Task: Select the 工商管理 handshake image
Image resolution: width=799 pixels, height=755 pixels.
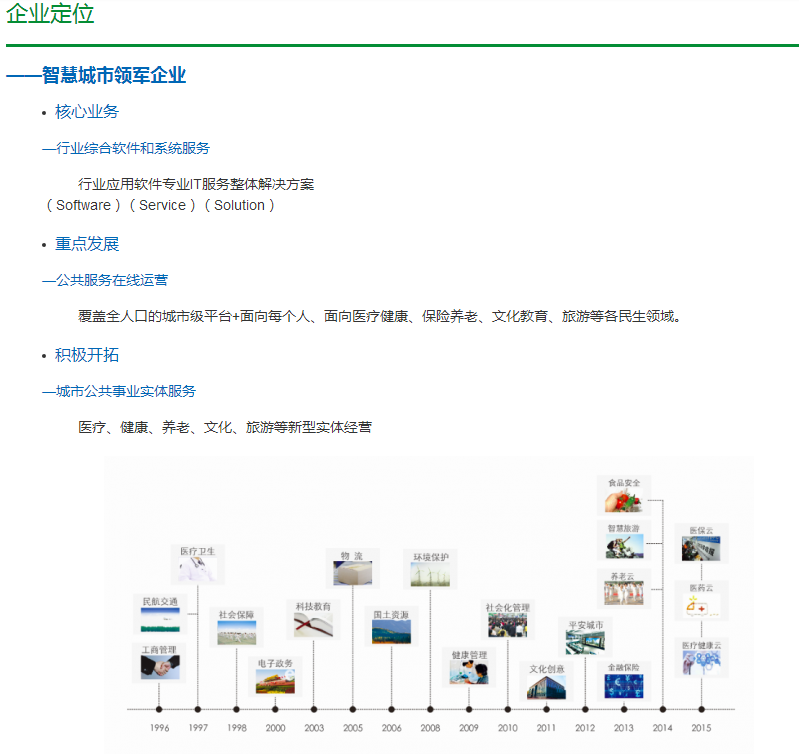Action: [160, 668]
